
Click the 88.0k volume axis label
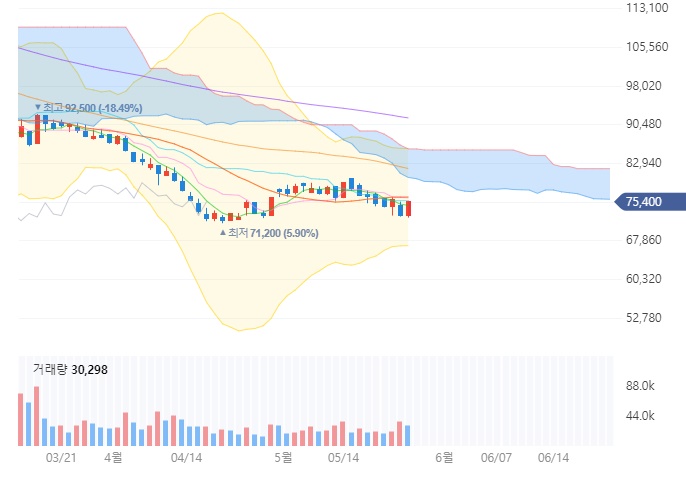pyautogui.click(x=640, y=386)
